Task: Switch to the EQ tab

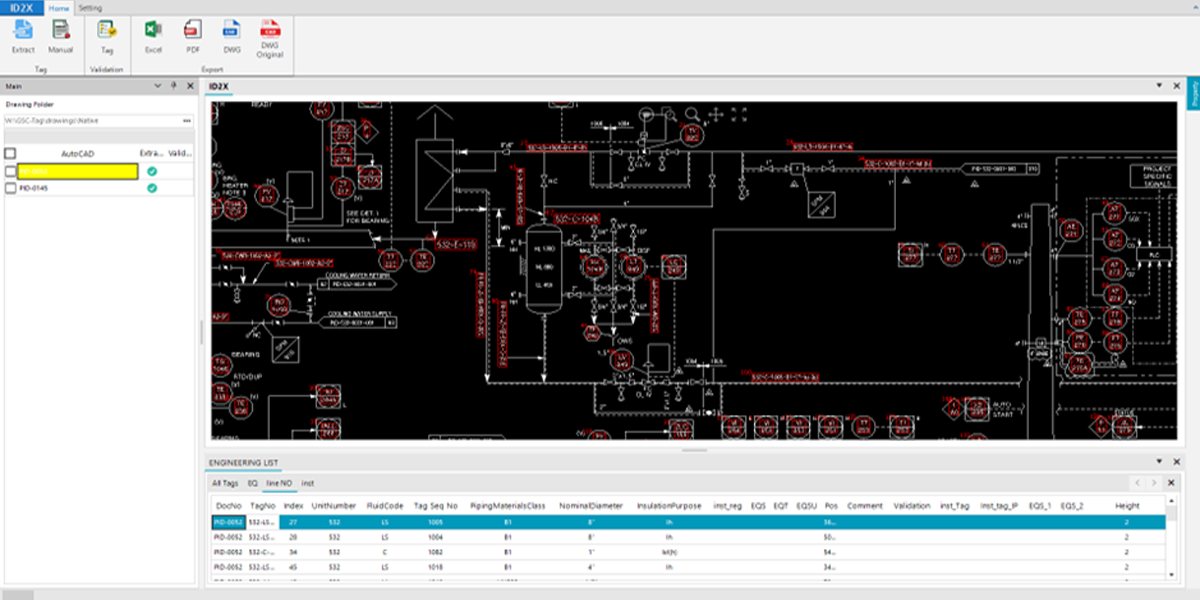Action: (x=252, y=482)
